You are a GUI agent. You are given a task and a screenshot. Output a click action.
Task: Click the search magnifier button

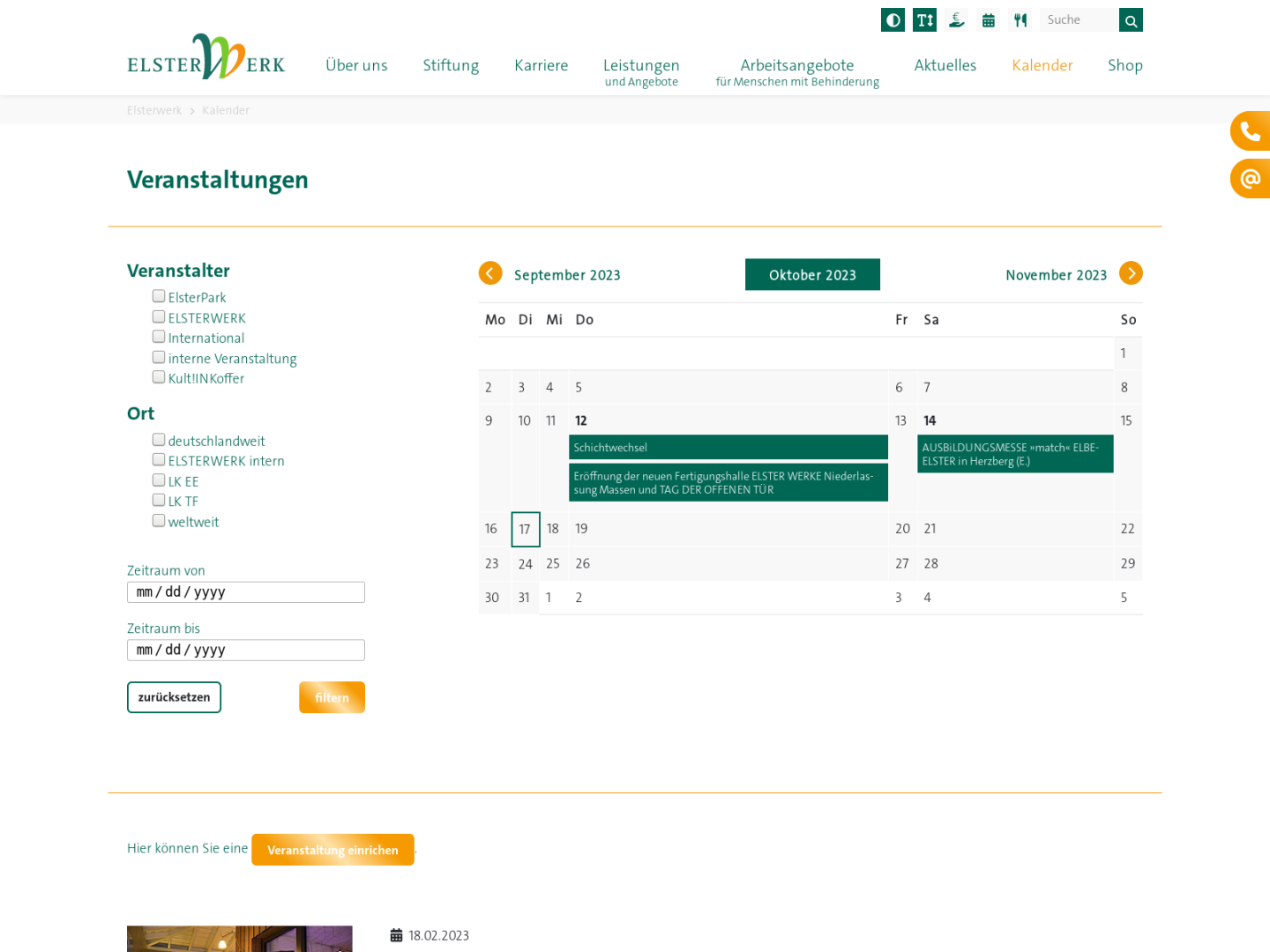[1131, 20]
